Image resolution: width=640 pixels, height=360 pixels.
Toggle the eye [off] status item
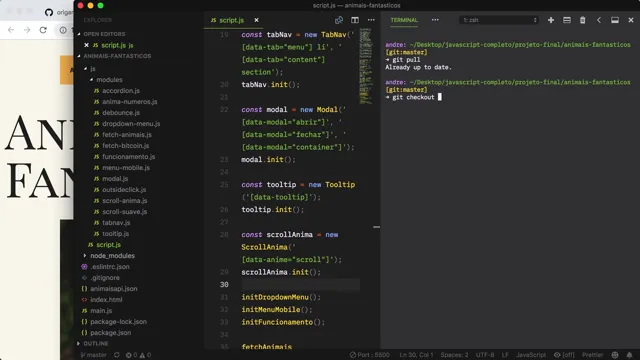tap(564, 355)
